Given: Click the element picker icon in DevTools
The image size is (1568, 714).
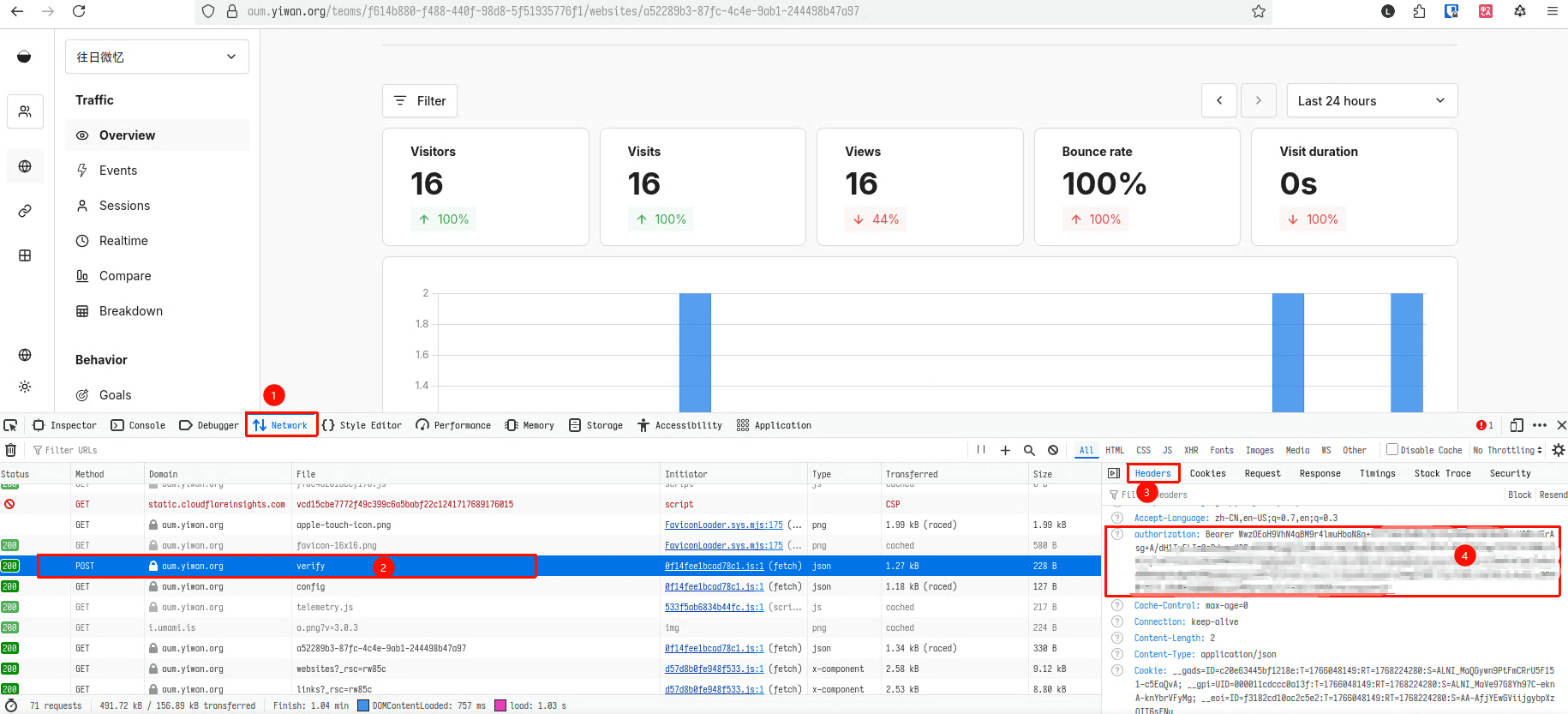Looking at the screenshot, I should tap(10, 425).
